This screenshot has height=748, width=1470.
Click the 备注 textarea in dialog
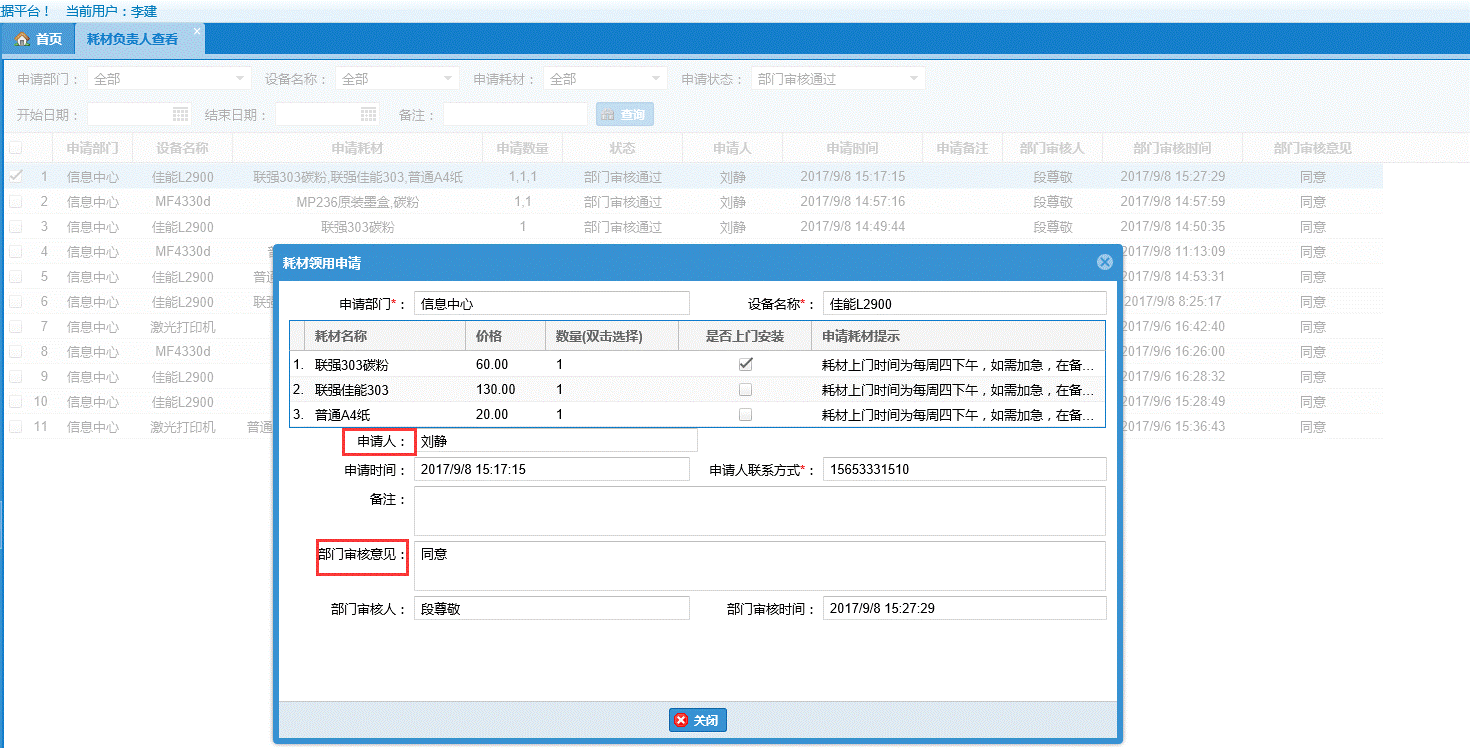coord(760,511)
